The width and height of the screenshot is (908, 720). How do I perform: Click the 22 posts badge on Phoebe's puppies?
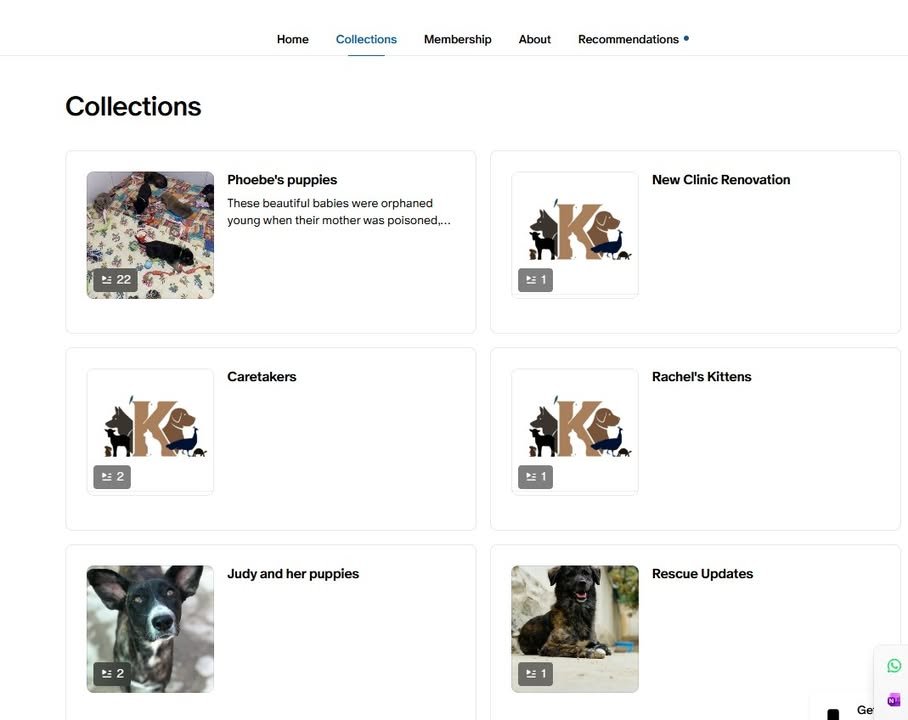click(116, 280)
